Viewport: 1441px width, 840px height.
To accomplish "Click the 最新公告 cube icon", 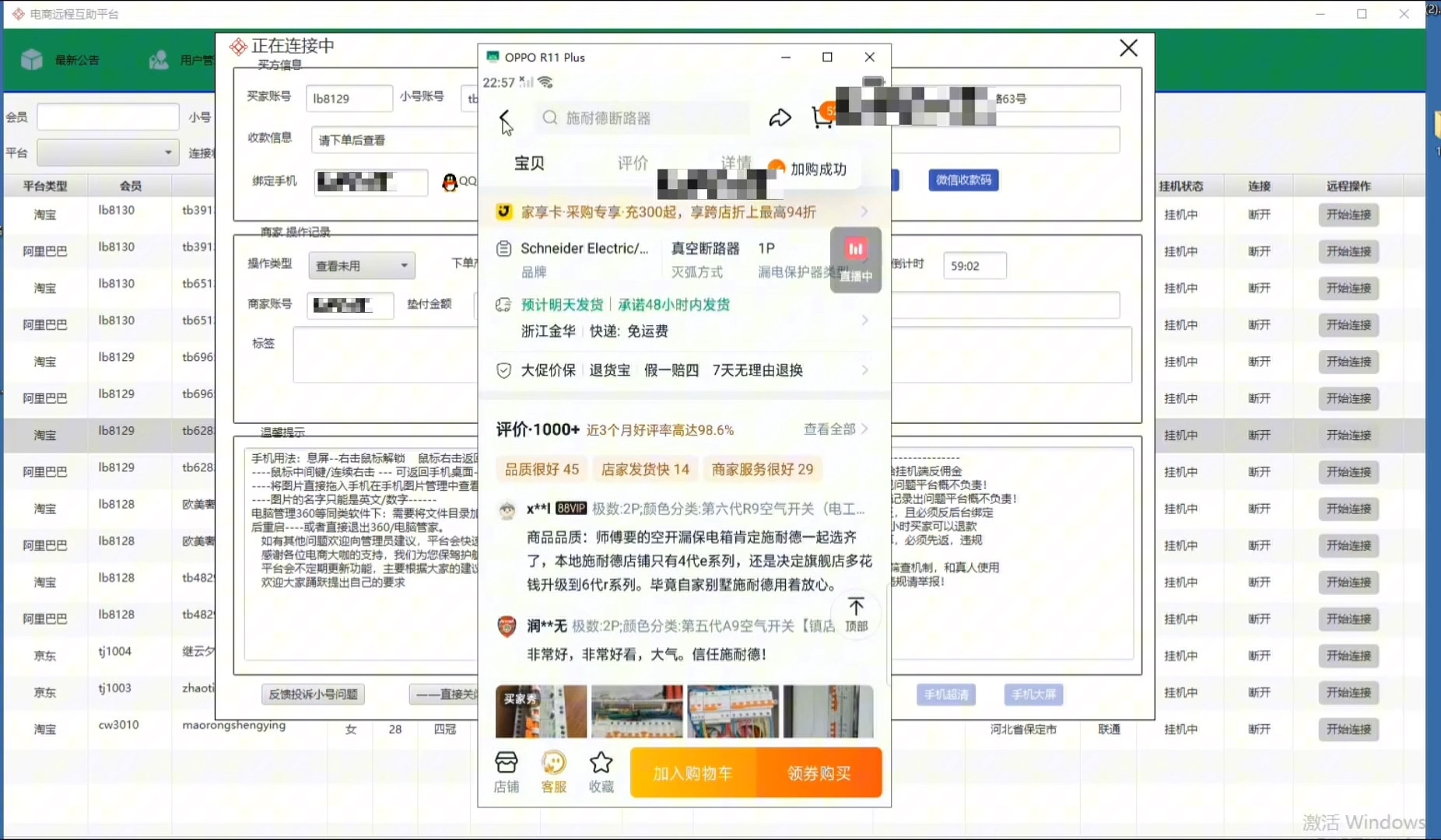I will click(32, 60).
